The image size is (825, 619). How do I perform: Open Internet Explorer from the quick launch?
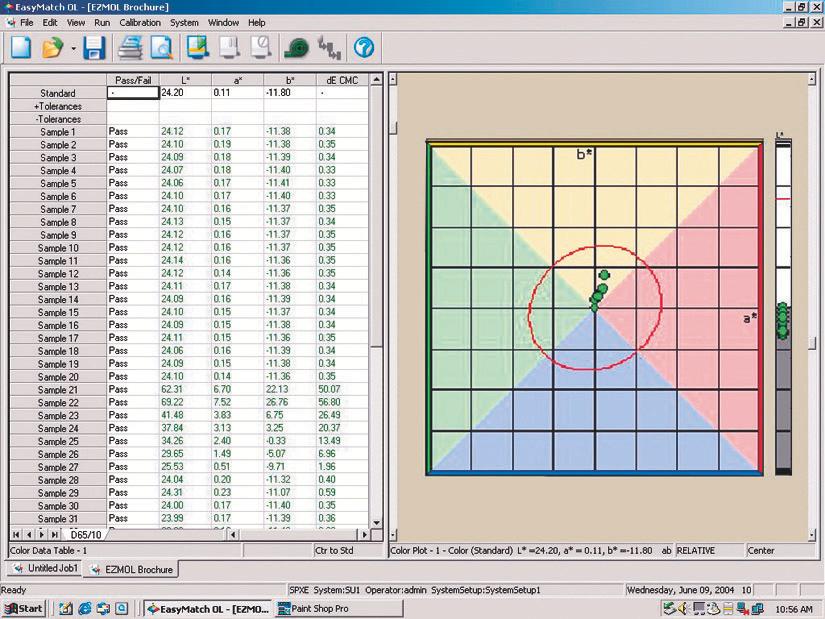pyautogui.click(x=84, y=608)
